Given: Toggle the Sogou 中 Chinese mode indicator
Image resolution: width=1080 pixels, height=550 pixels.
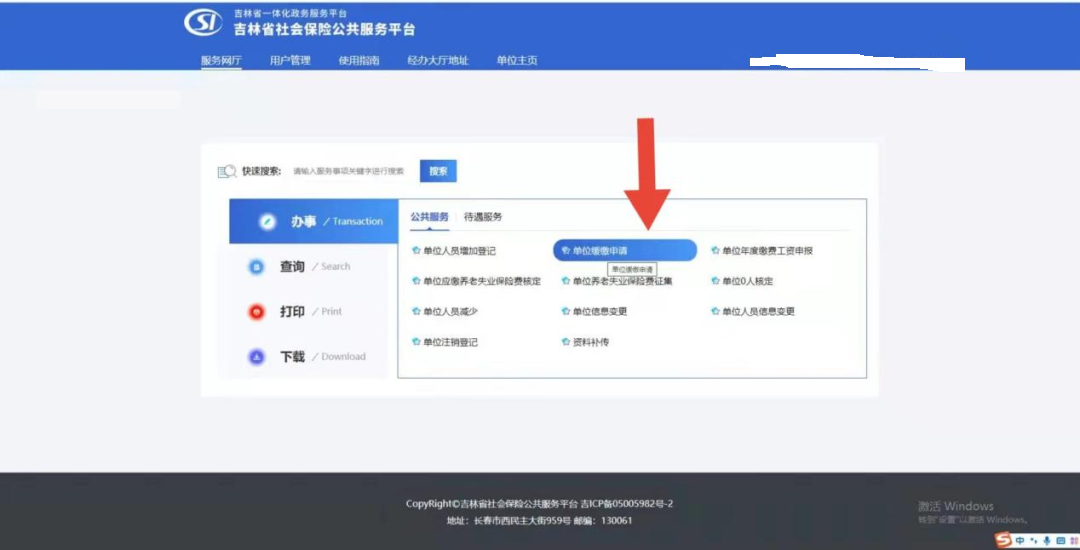Looking at the screenshot, I should click(1022, 540).
